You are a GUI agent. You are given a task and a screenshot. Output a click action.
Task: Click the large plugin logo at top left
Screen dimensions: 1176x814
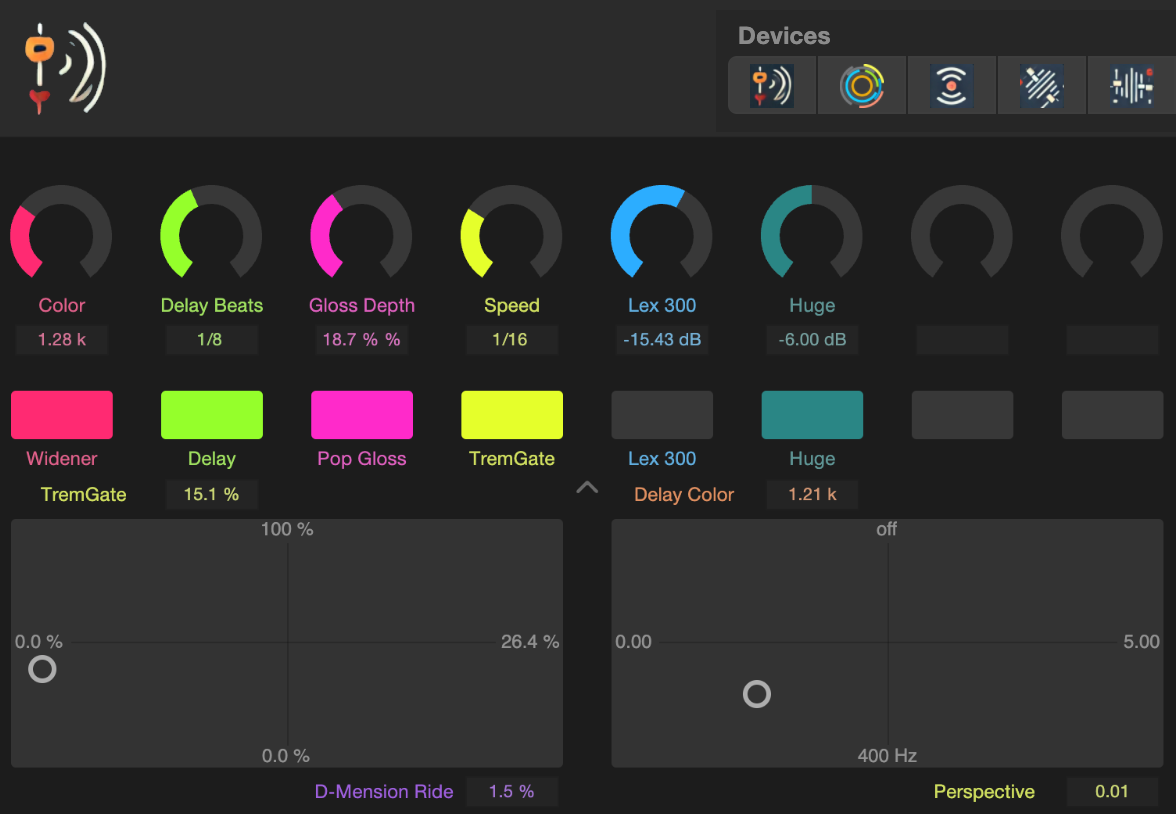pyautogui.click(x=65, y=68)
